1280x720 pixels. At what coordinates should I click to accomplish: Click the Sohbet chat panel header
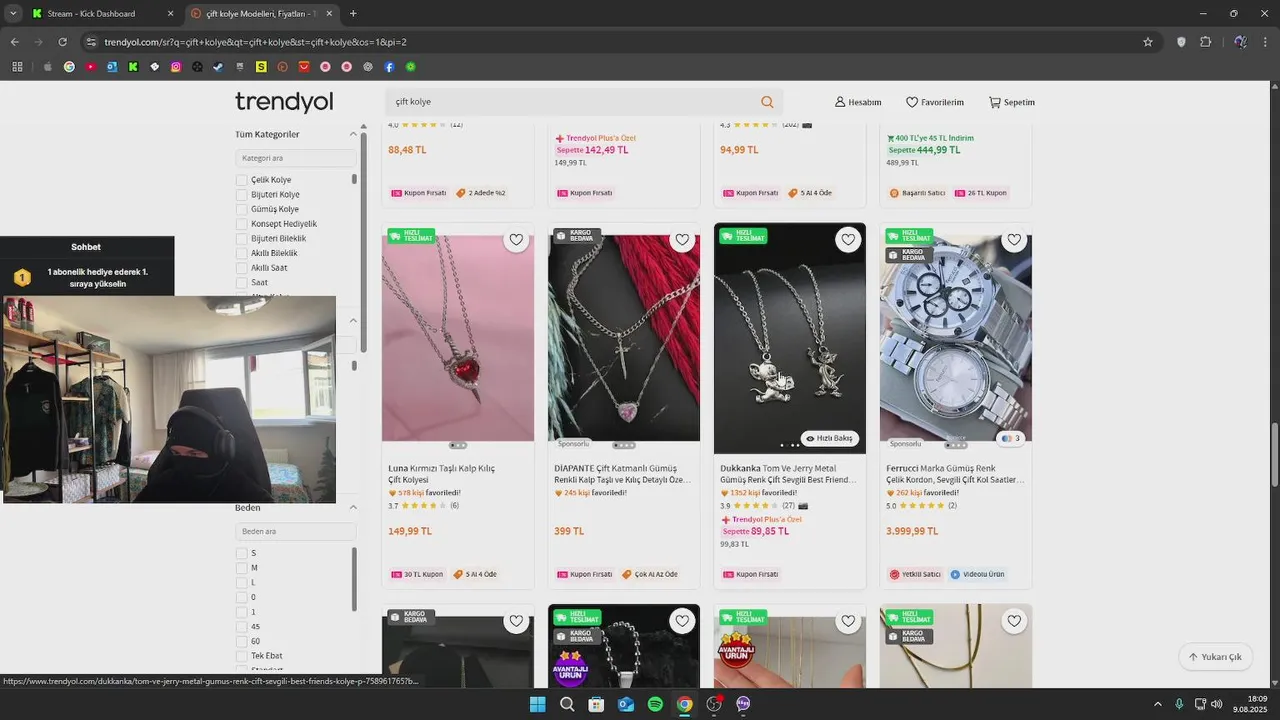[86, 247]
